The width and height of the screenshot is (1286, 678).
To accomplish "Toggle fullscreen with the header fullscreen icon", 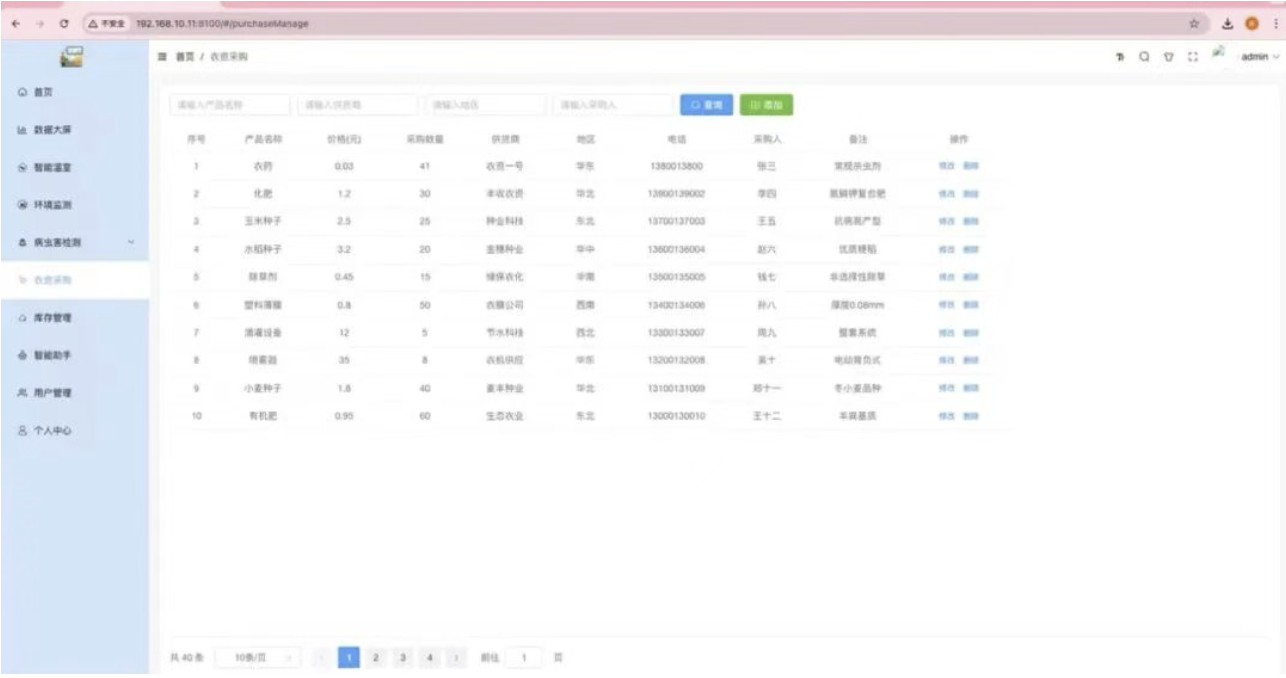I will [1192, 57].
